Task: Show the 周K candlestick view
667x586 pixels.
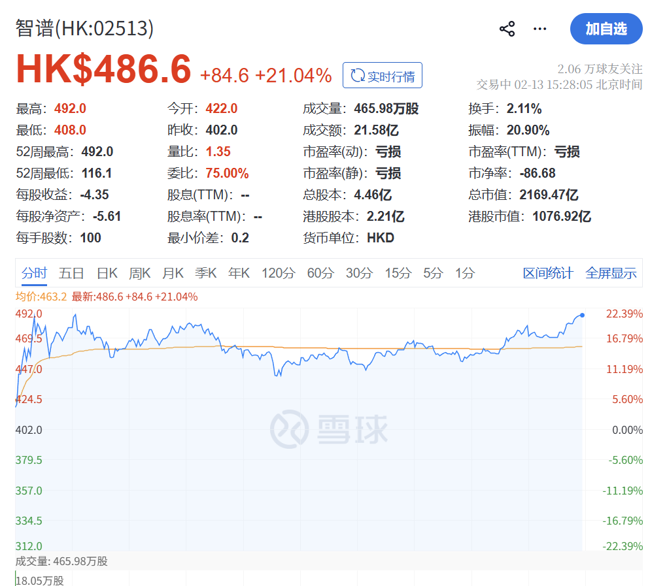Action: [x=139, y=273]
